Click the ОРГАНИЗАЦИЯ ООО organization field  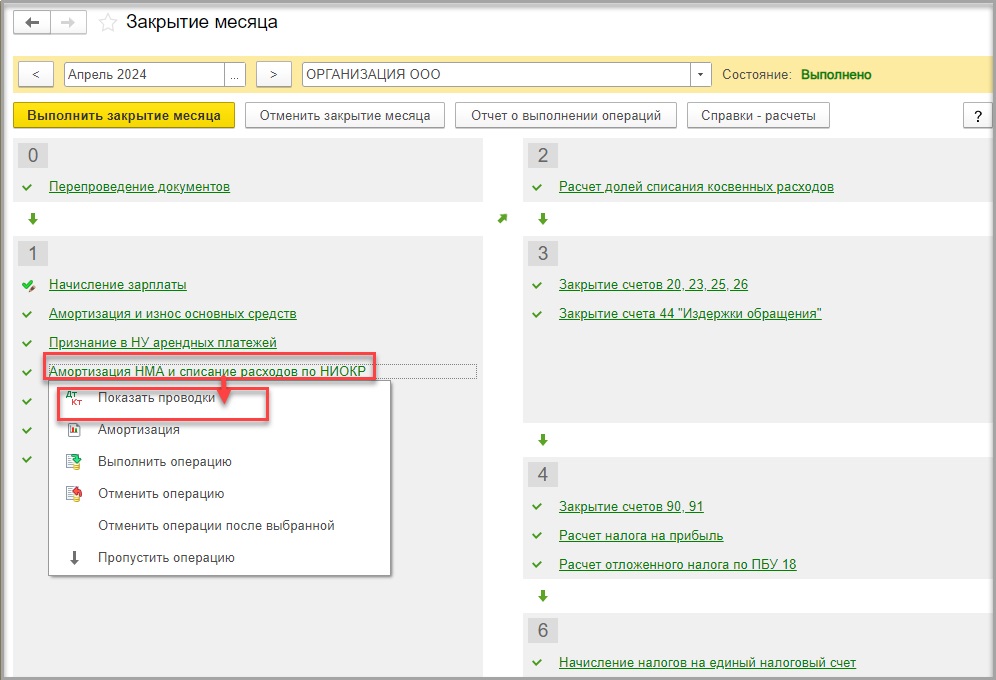[496, 74]
